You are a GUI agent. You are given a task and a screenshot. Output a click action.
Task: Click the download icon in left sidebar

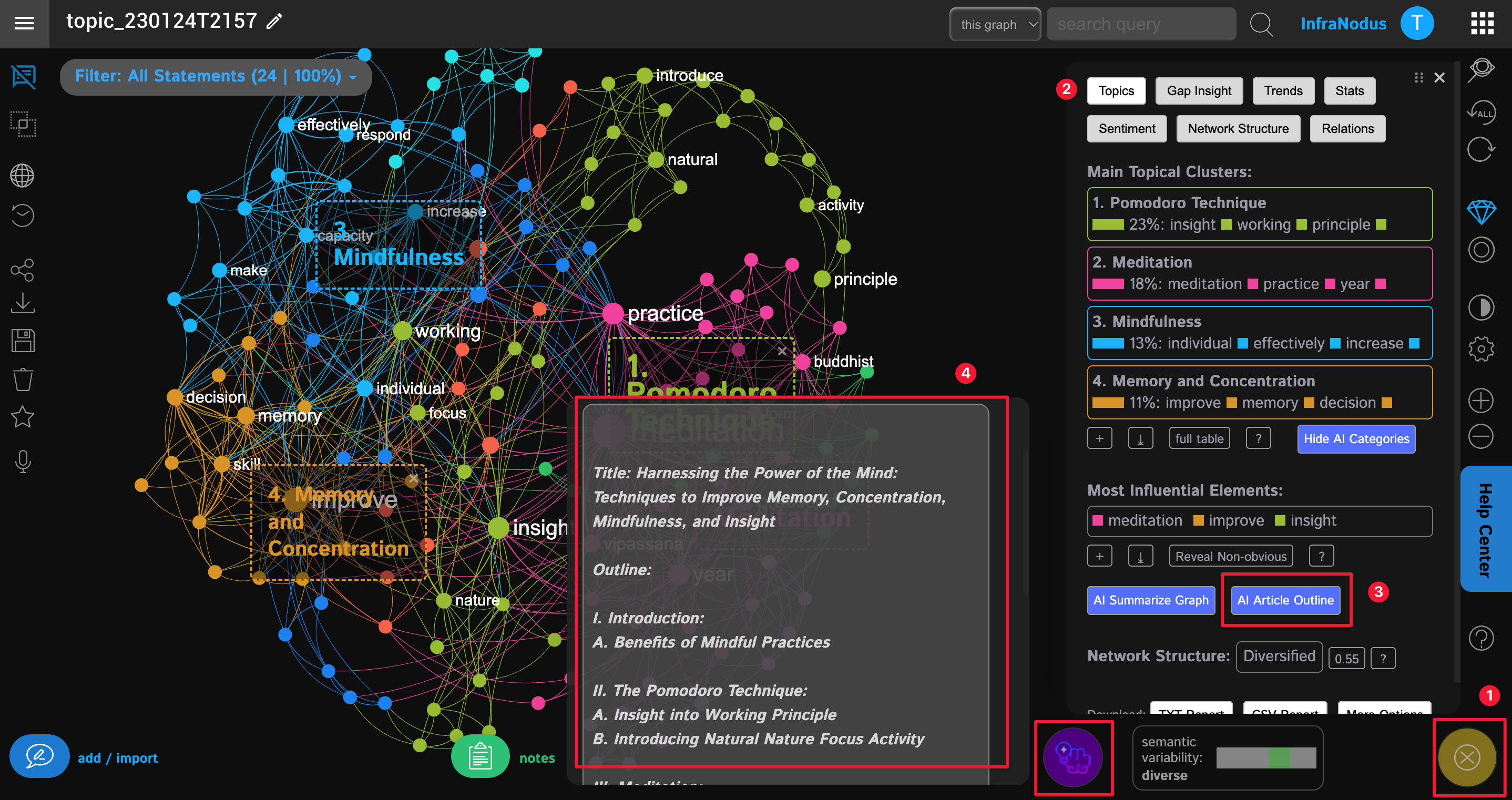(x=22, y=303)
